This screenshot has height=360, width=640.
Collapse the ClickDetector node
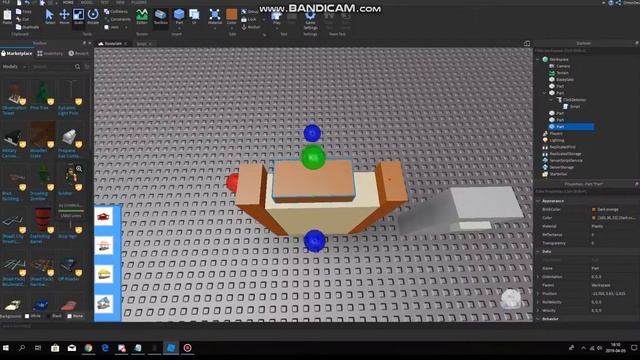[x=551, y=100]
